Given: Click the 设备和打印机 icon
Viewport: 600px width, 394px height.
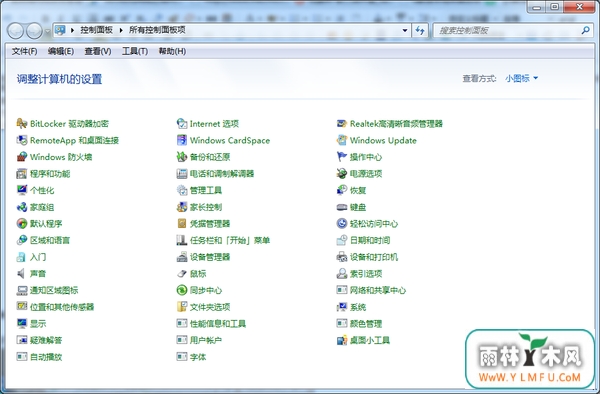Looking at the screenshot, I should coord(342,257).
